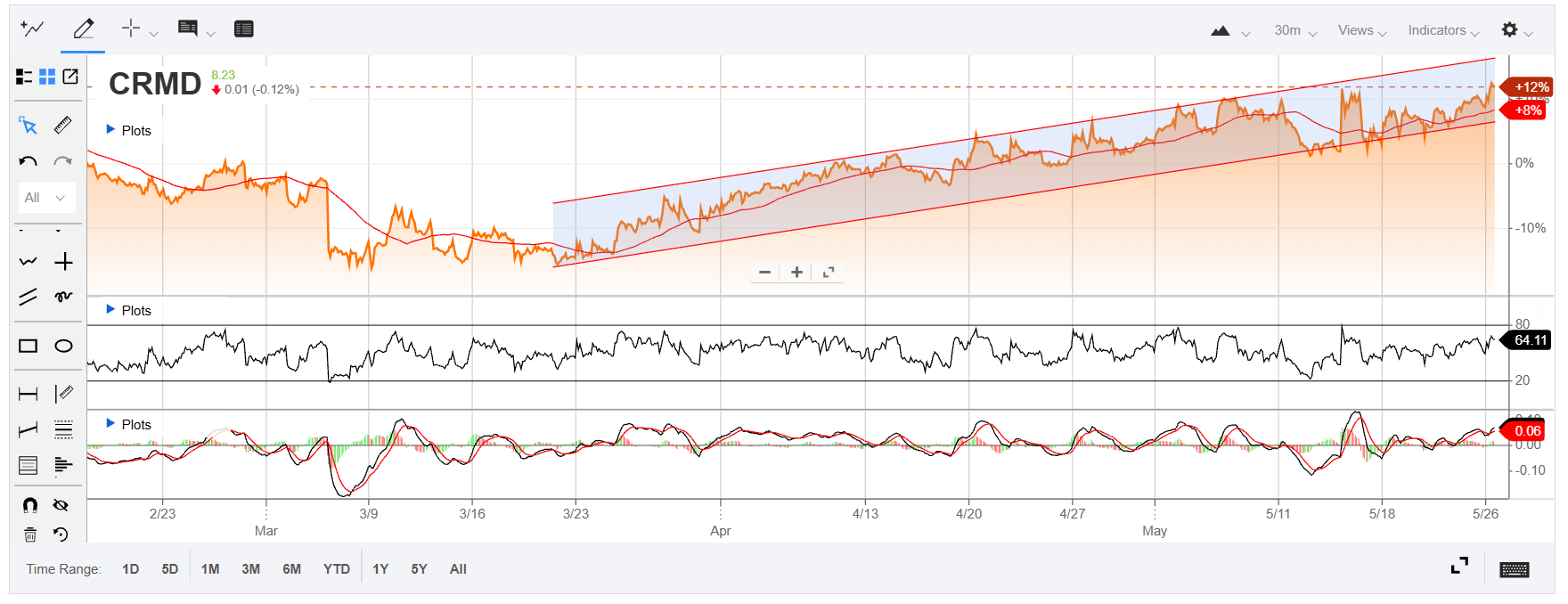Click the zoom in plus button
1568x604 pixels.
click(796, 273)
